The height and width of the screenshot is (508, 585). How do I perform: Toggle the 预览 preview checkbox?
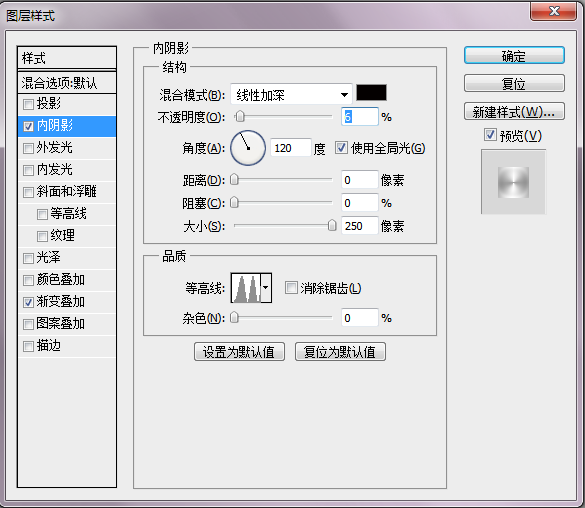(x=490, y=135)
